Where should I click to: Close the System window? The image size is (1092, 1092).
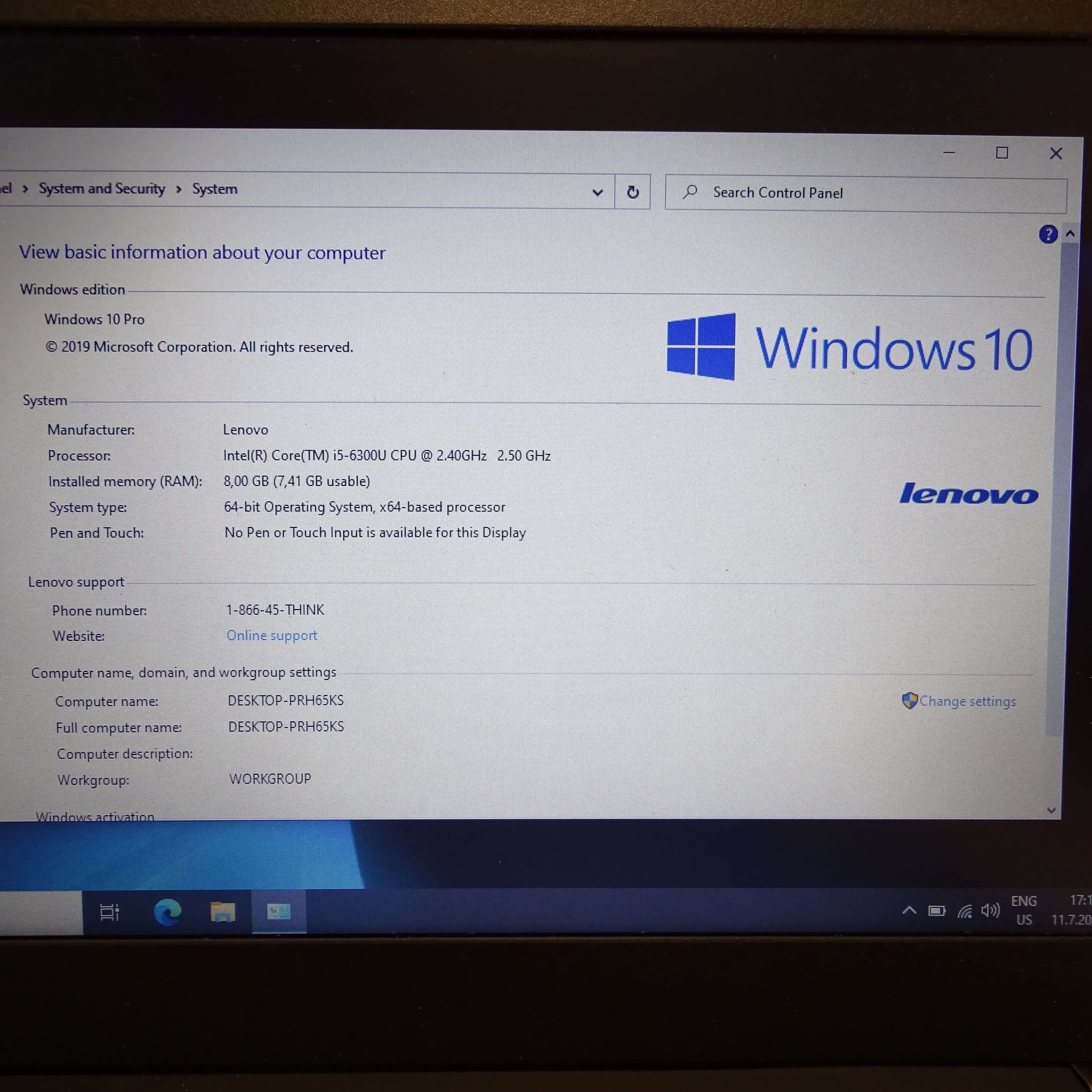coord(1055,153)
